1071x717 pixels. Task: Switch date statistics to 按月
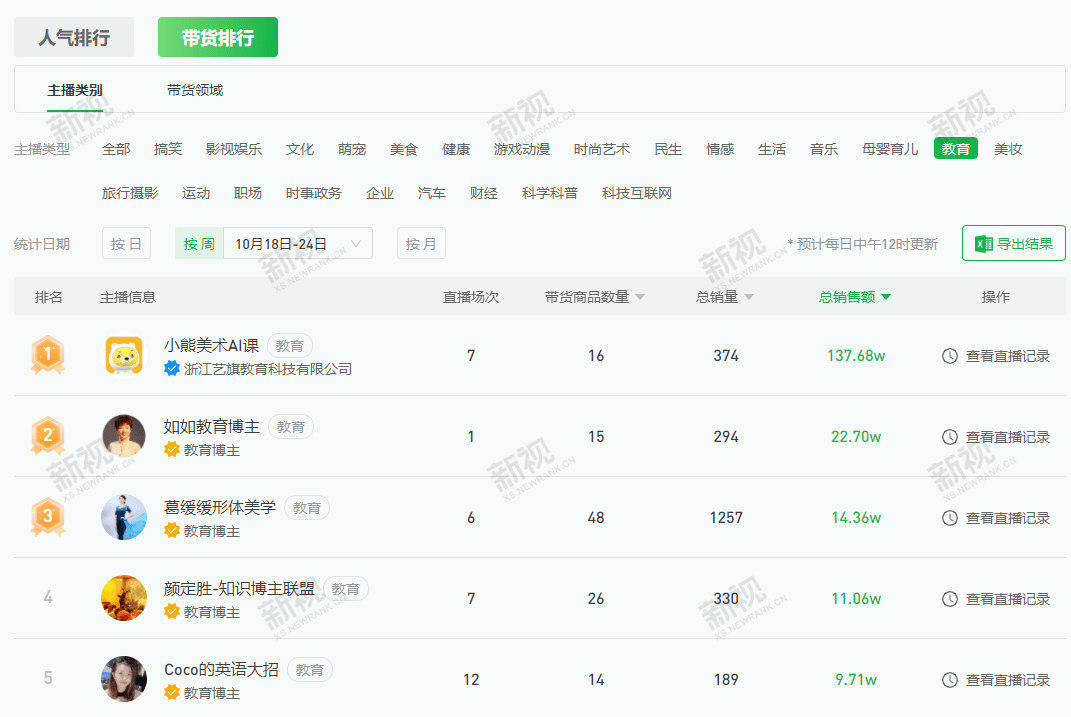pyautogui.click(x=421, y=243)
